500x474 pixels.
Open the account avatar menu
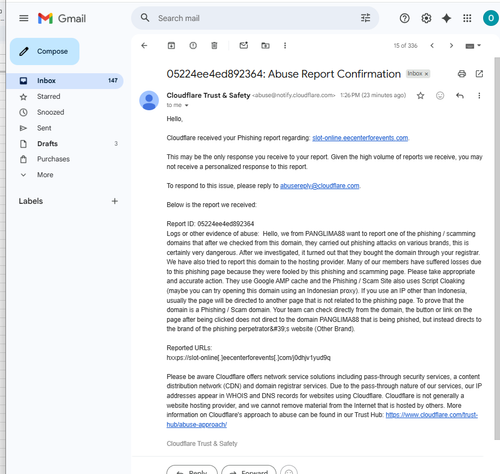tap(491, 18)
